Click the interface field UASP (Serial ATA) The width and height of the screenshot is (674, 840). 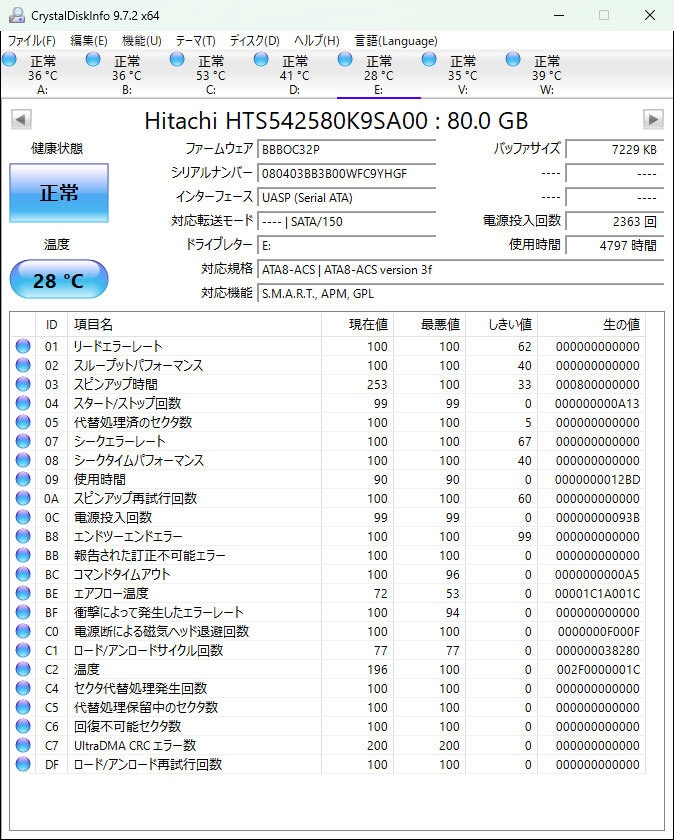click(346, 198)
